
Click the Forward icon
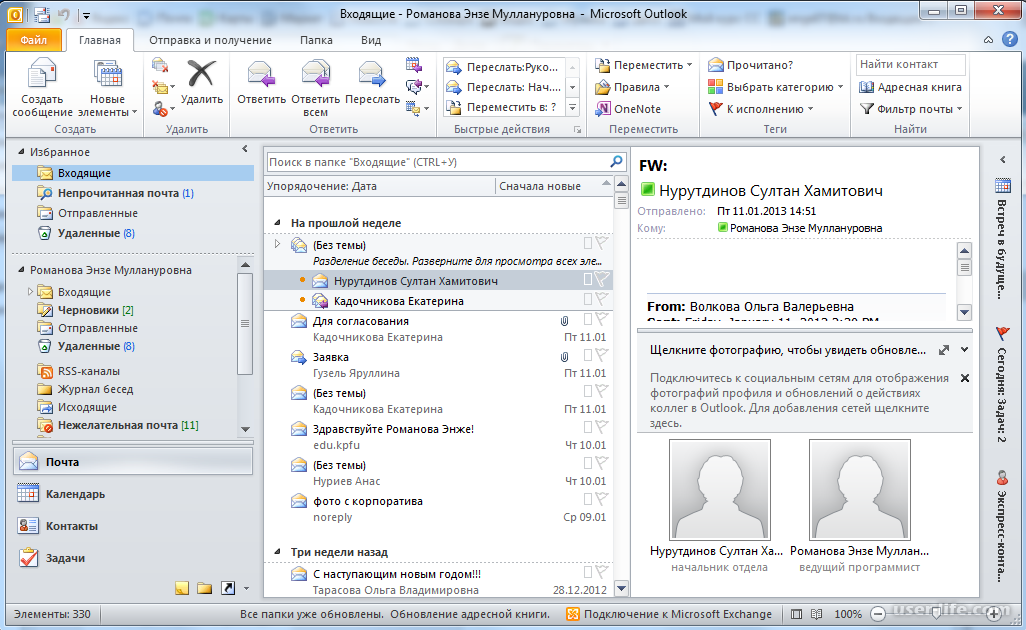[372, 73]
